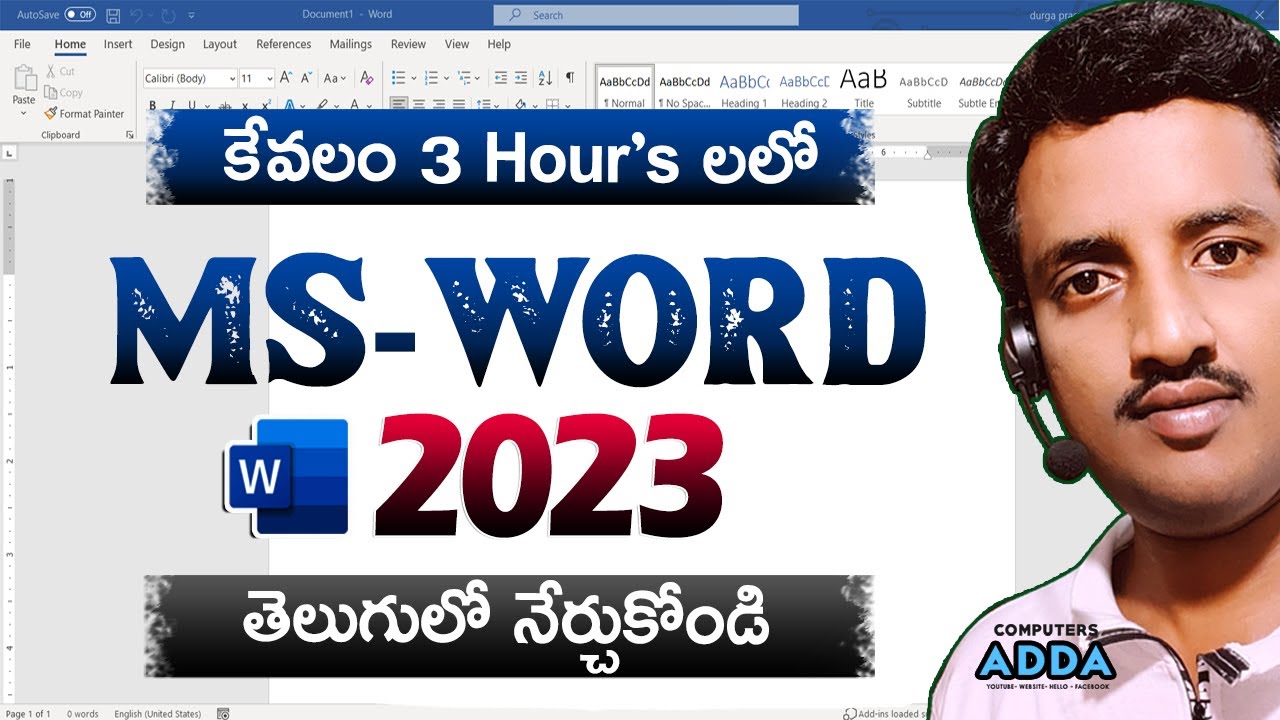Click the ruler tab selector at left corner
Screen dimensions: 1280x720
(9, 153)
